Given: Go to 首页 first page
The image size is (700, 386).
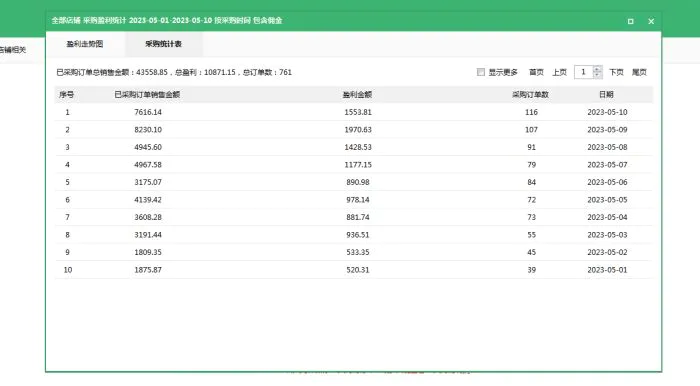Looking at the screenshot, I should [x=536, y=72].
